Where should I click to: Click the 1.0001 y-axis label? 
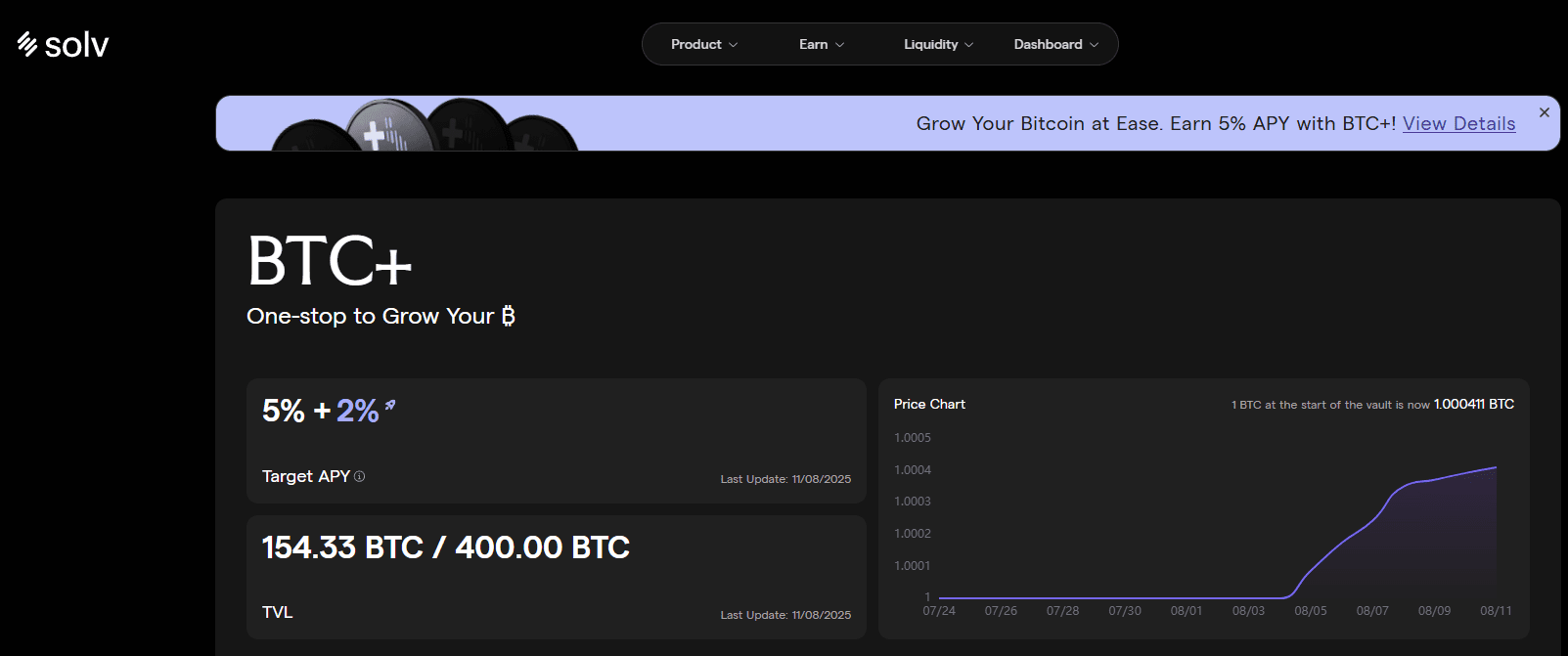(x=913, y=566)
